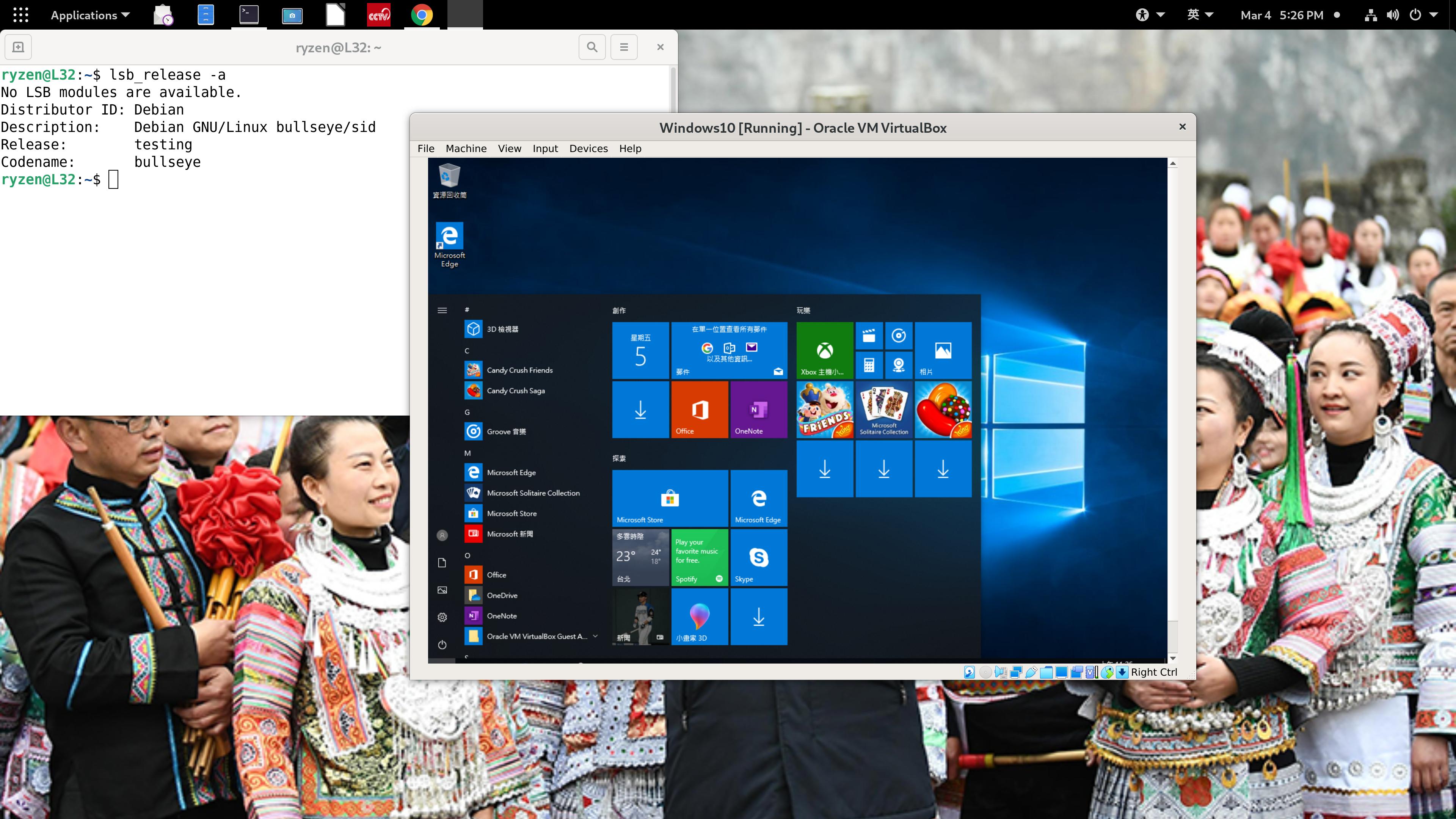Viewport: 1456px width, 819px height.
Task: Open the Skype tile
Action: tap(758, 557)
